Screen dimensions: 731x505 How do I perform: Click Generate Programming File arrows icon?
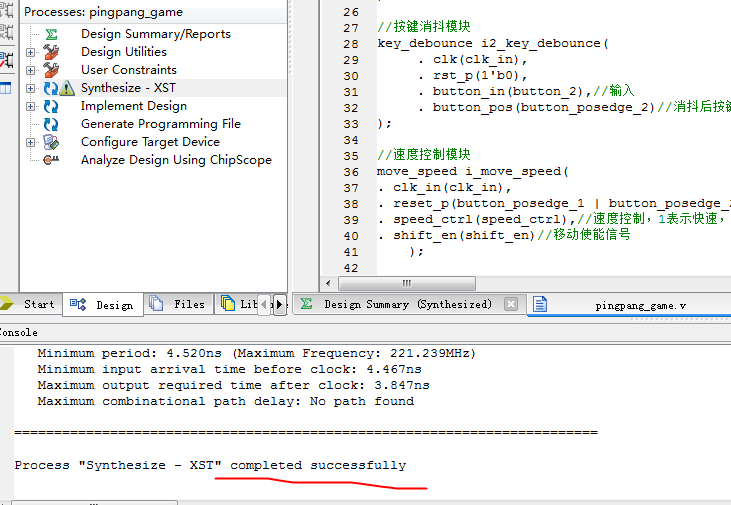tap(51, 124)
